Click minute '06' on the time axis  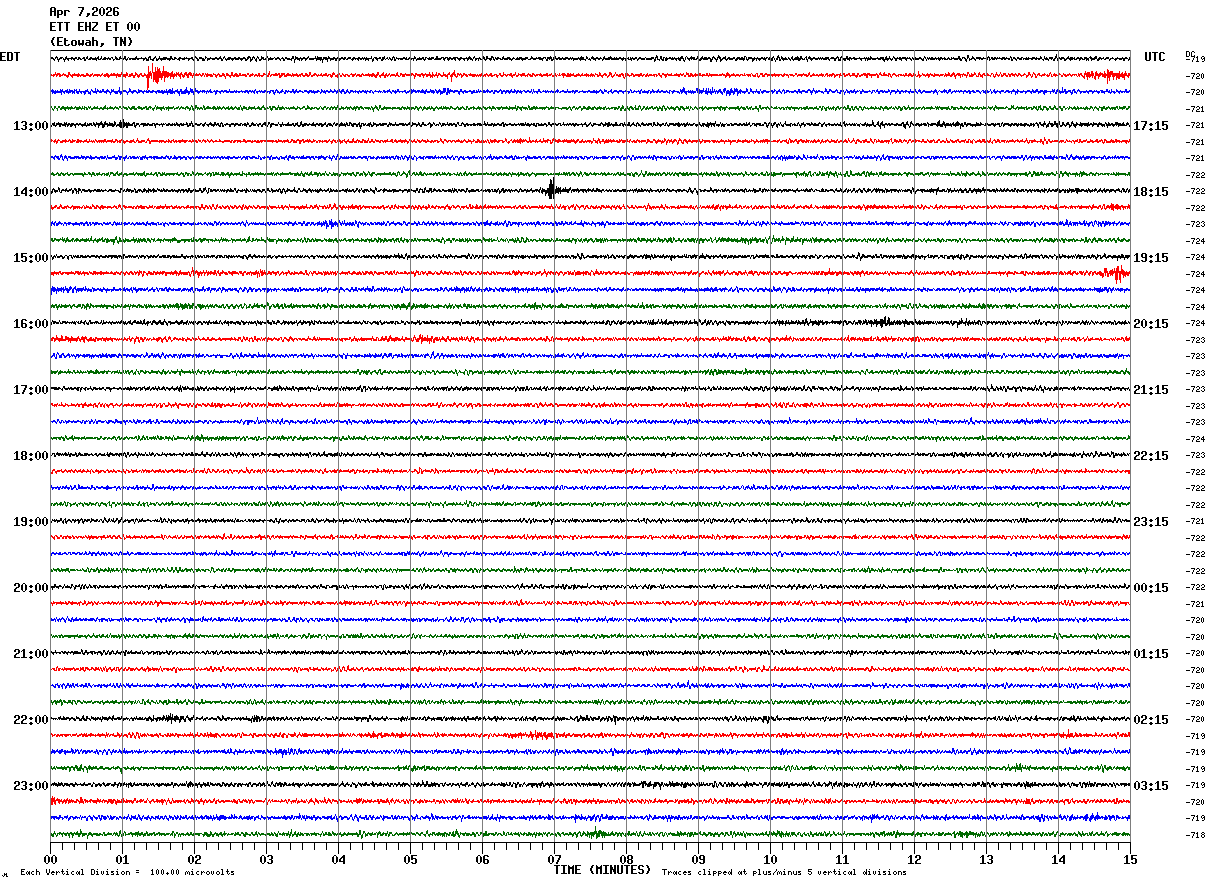[482, 859]
